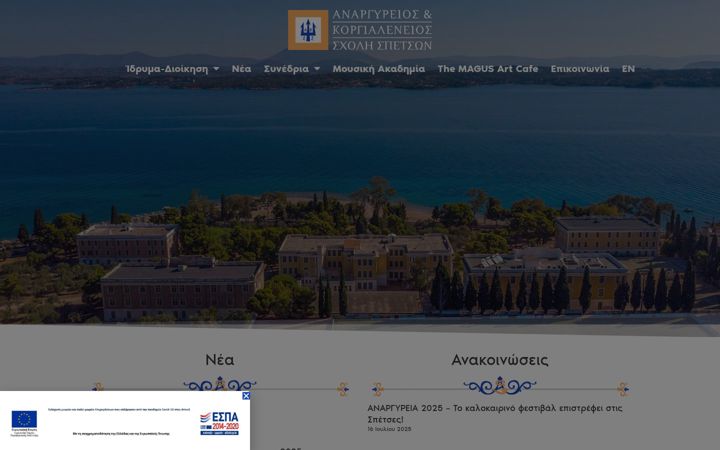Open the Επικοινωνία contact page

point(580,69)
